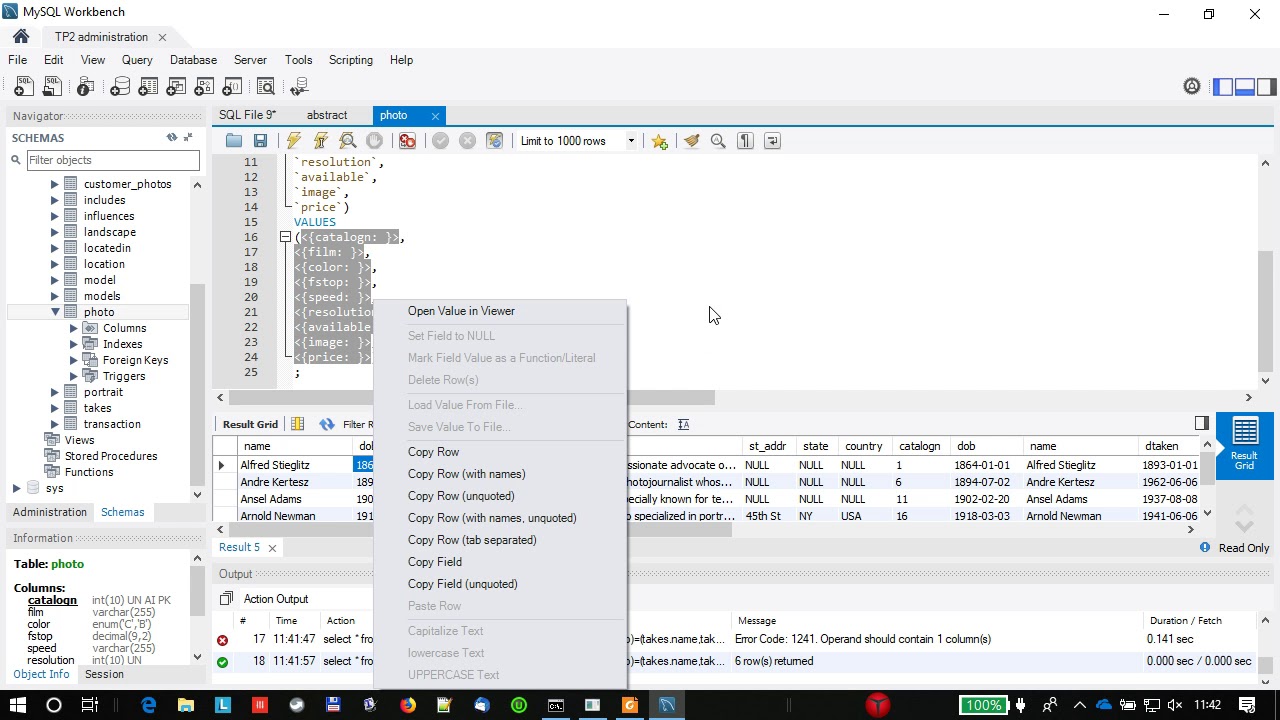This screenshot has width=1280, height=720.
Task: Open a script file in the editor
Action: [233, 141]
